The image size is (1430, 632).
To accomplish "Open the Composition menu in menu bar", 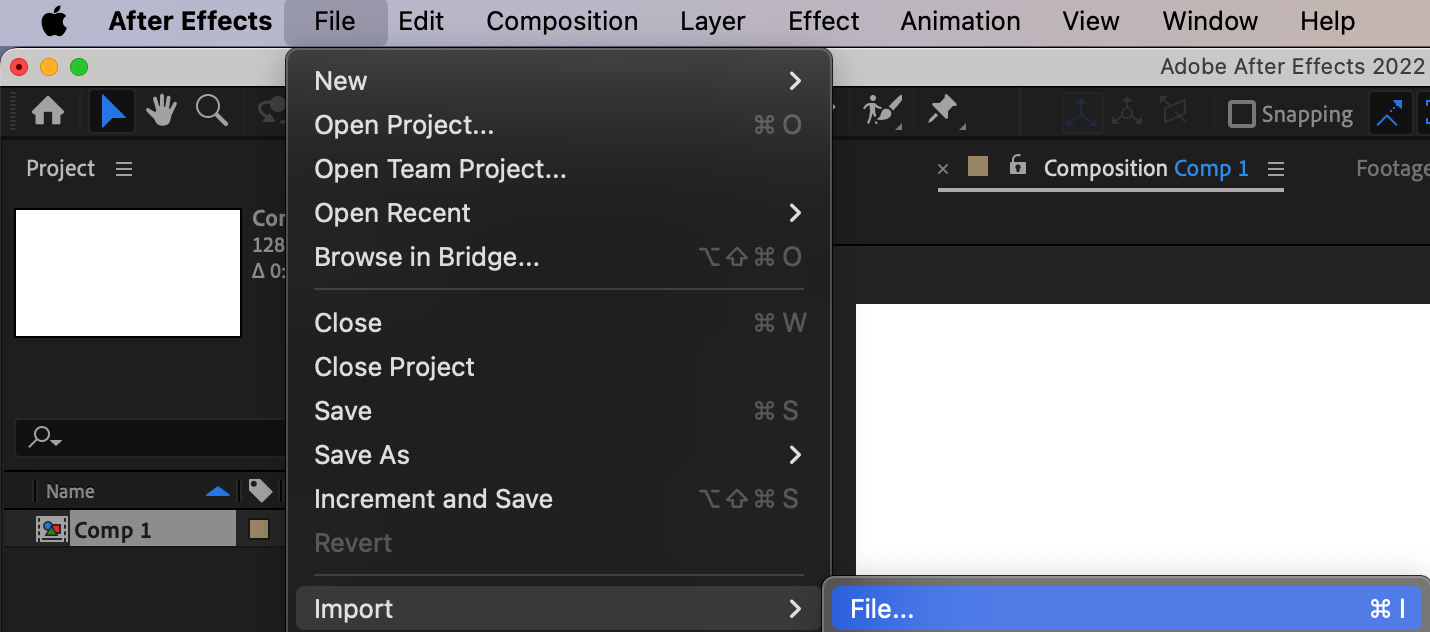I will (562, 21).
